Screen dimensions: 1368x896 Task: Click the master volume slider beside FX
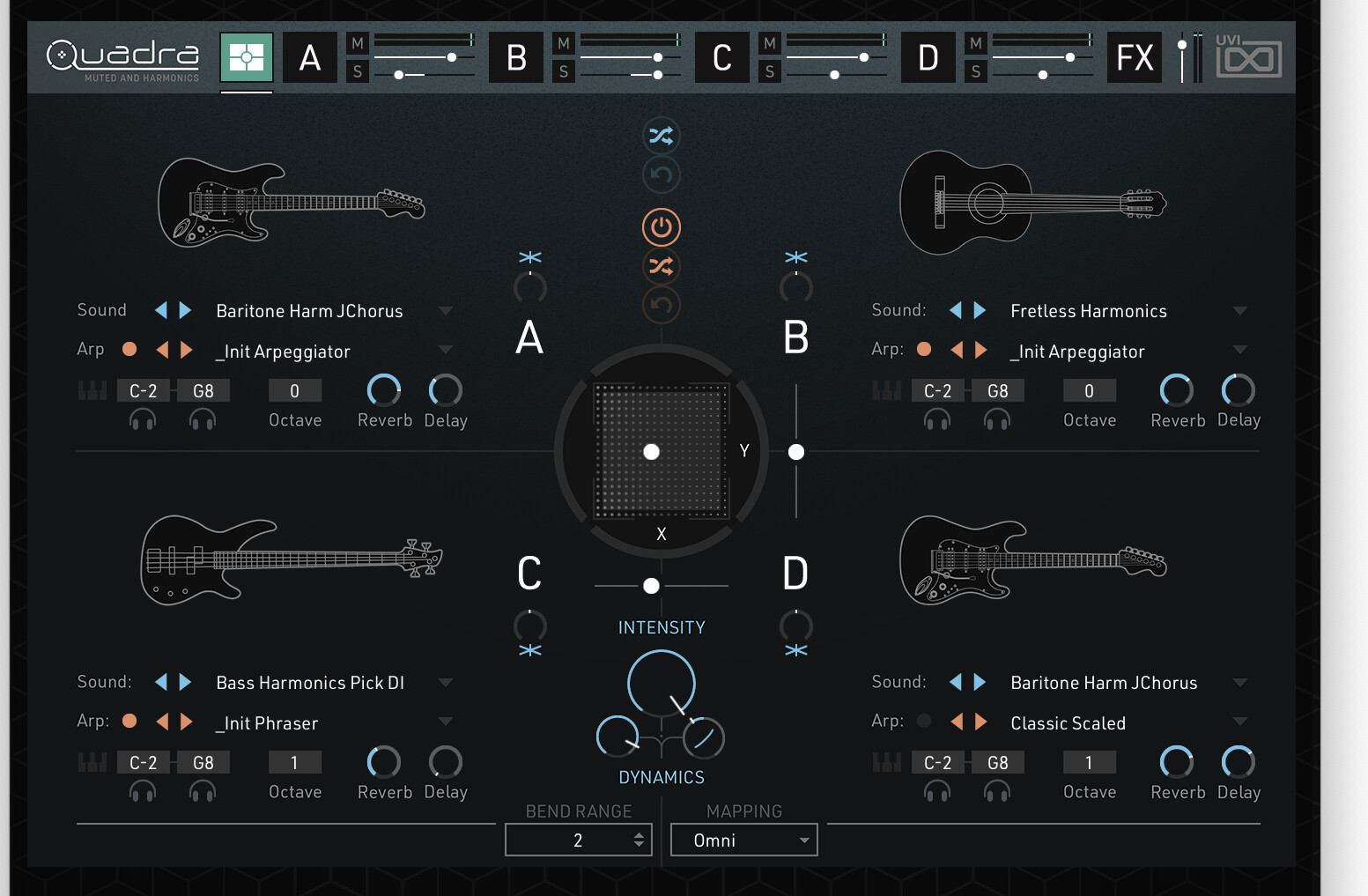[x=1182, y=58]
